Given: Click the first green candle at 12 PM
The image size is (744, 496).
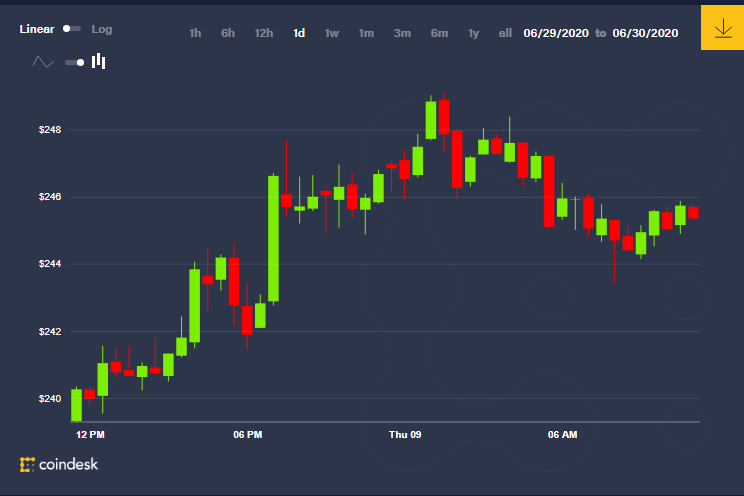Looking at the screenshot, I should 76,405.
